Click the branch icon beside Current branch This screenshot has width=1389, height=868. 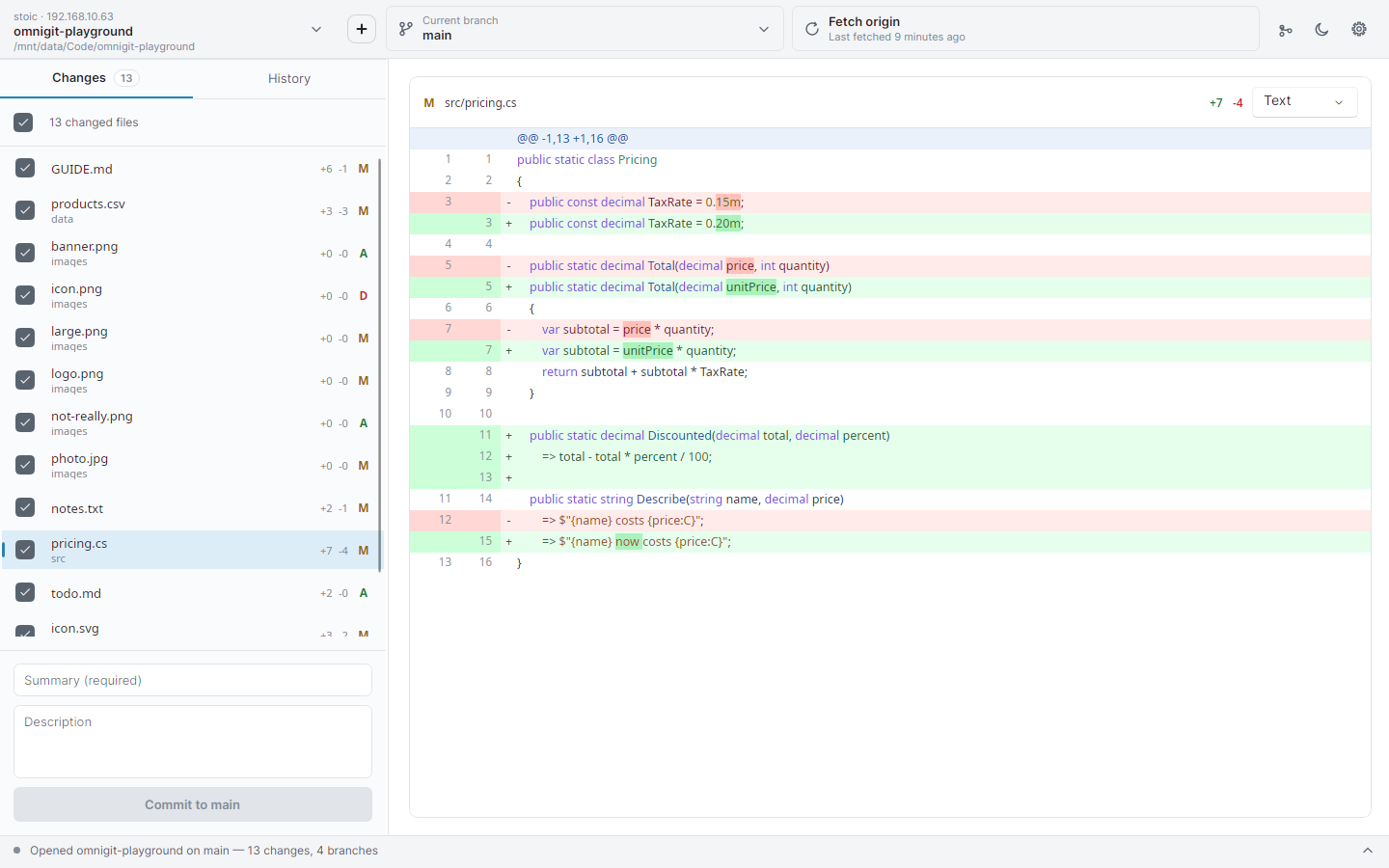(406, 29)
